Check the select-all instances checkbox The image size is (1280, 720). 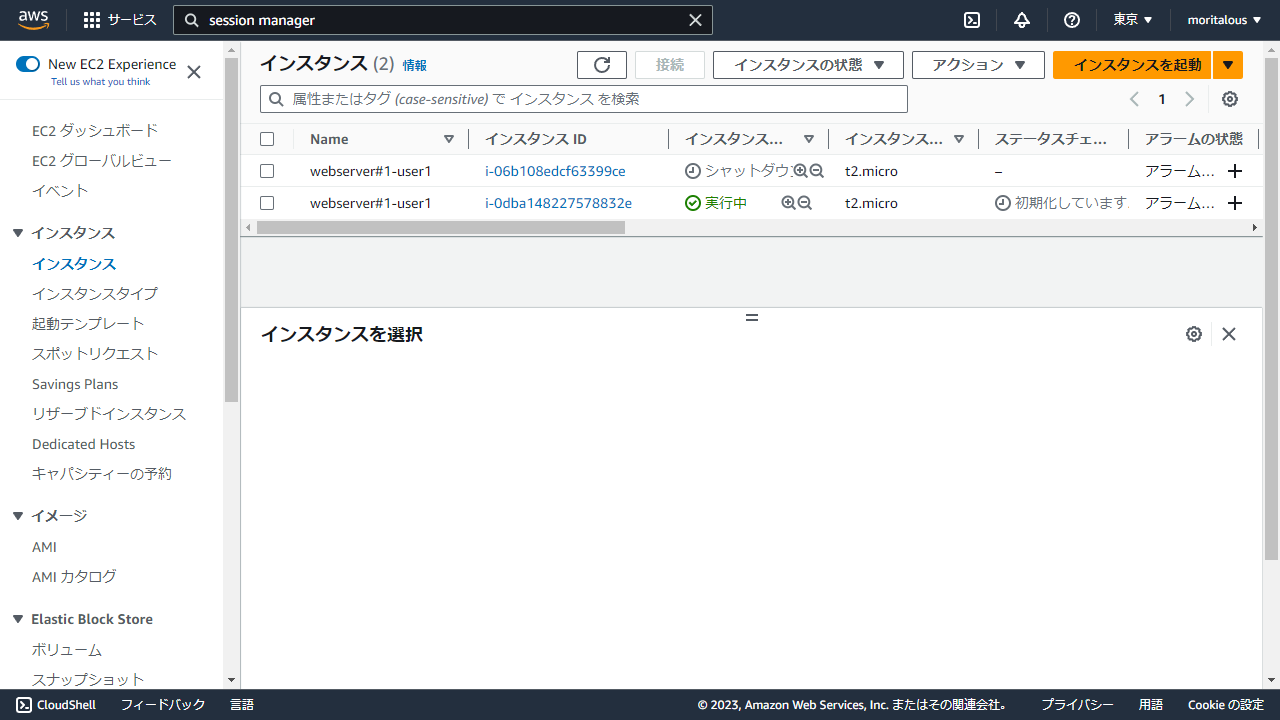[267, 139]
